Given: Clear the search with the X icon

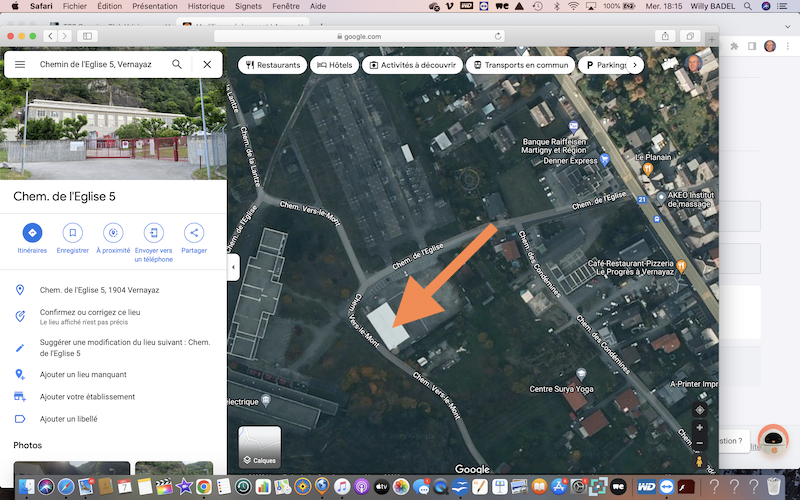Looking at the screenshot, I should pos(207,64).
